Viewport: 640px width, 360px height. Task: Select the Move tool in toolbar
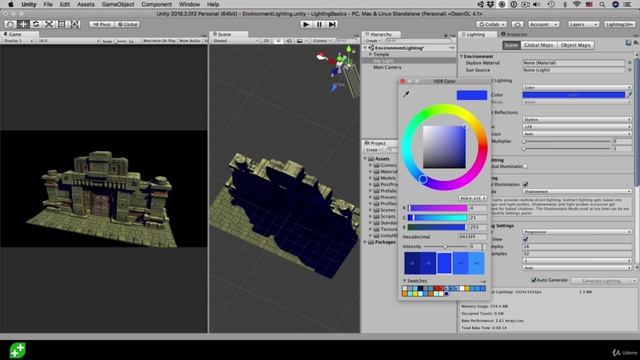(23, 24)
